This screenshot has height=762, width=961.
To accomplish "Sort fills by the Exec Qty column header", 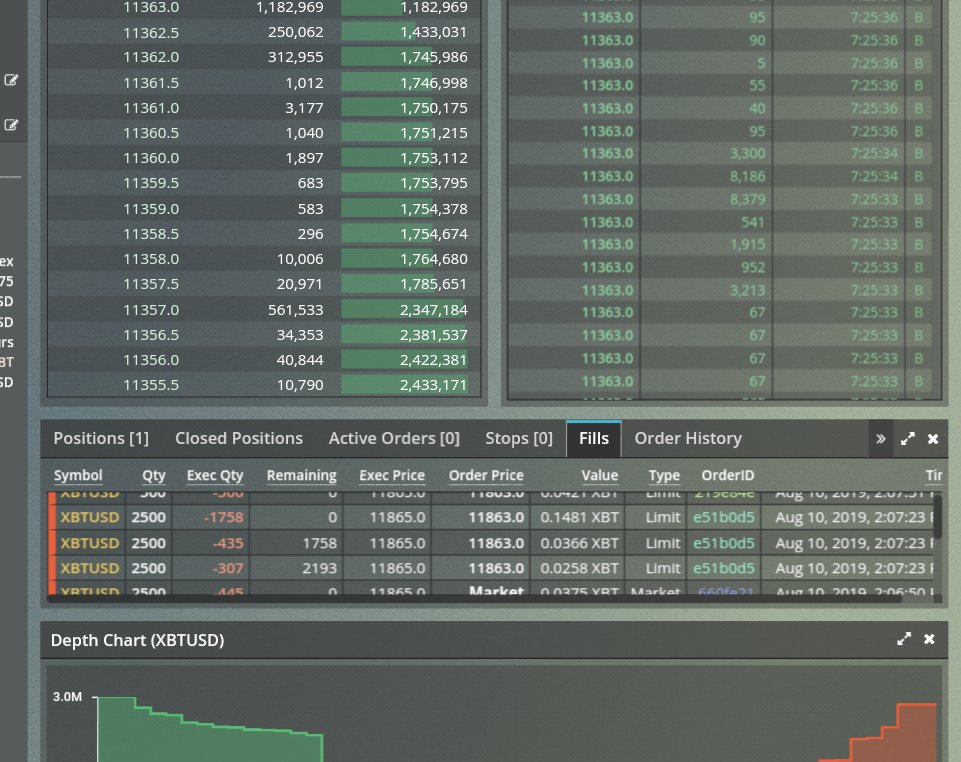I will (215, 475).
